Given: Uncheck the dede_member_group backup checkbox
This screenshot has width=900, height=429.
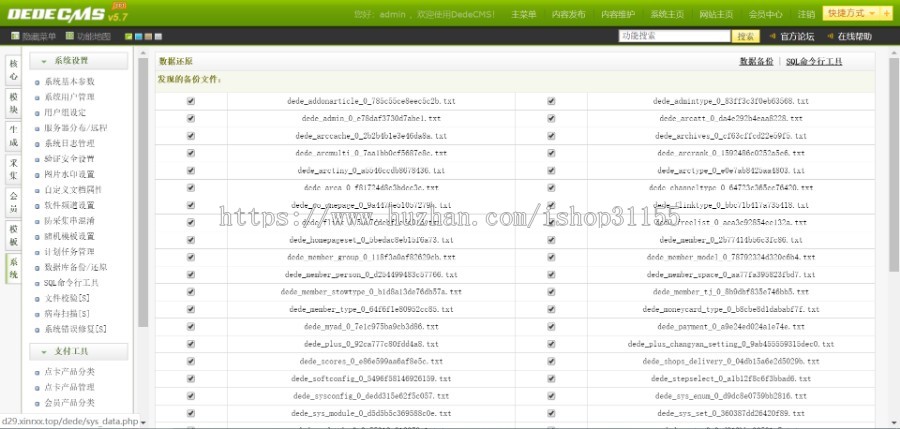Looking at the screenshot, I should click(x=191, y=257).
